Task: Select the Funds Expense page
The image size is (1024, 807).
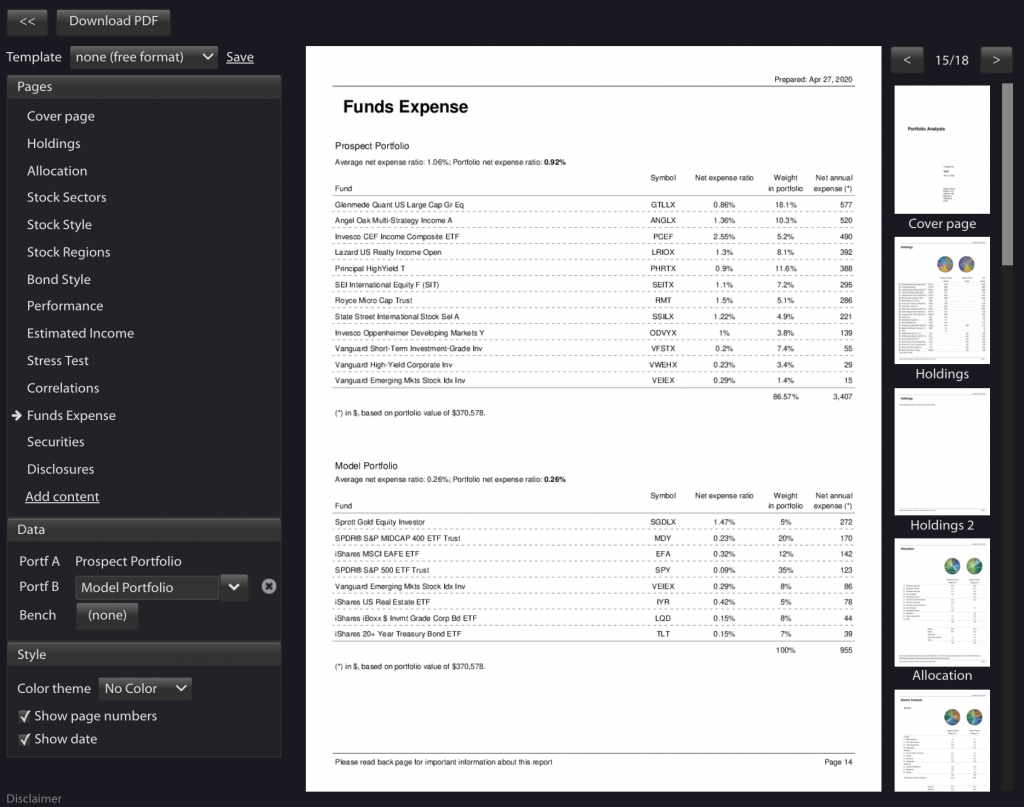Action: pos(71,415)
